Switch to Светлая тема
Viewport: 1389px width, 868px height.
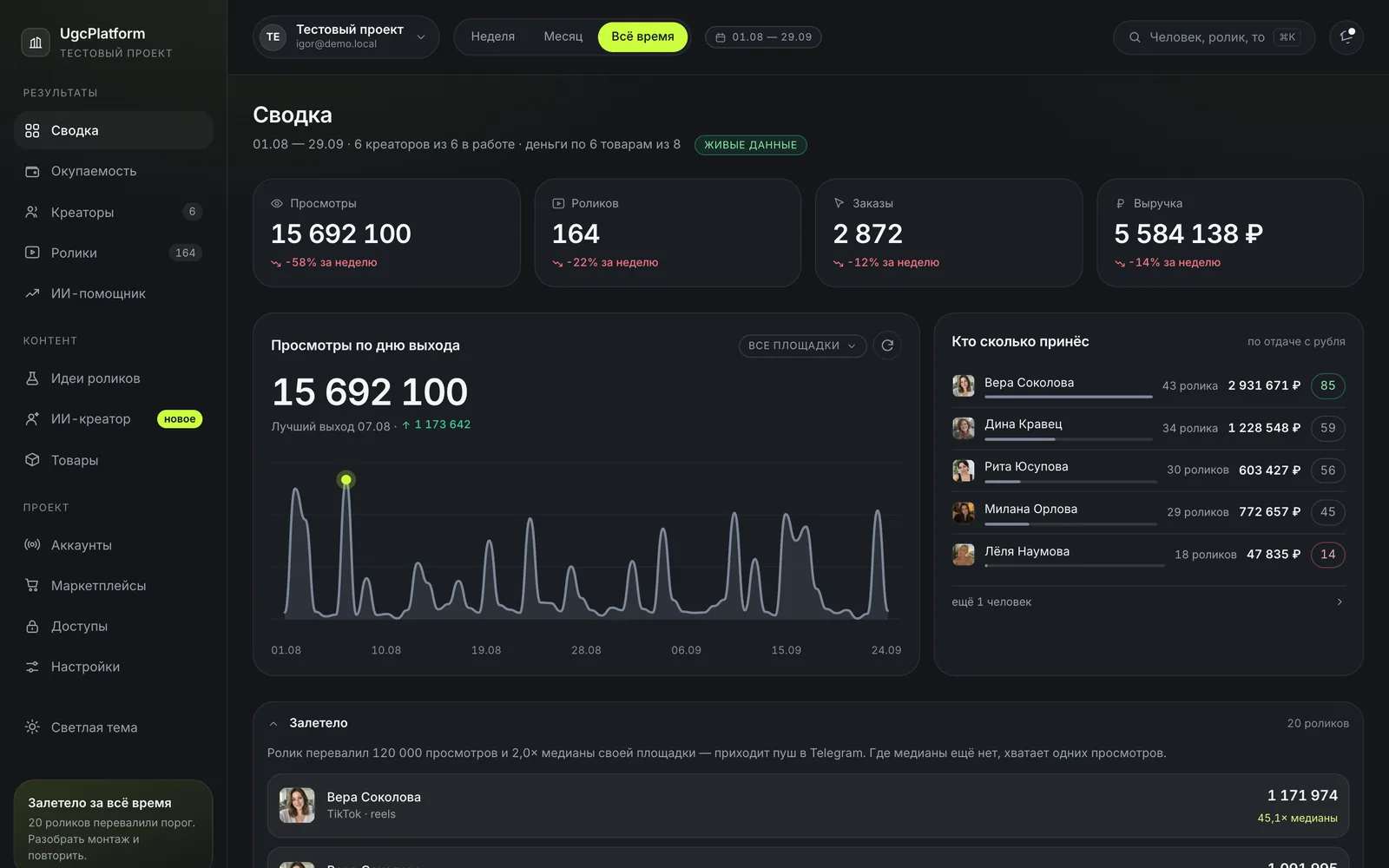pos(113,727)
